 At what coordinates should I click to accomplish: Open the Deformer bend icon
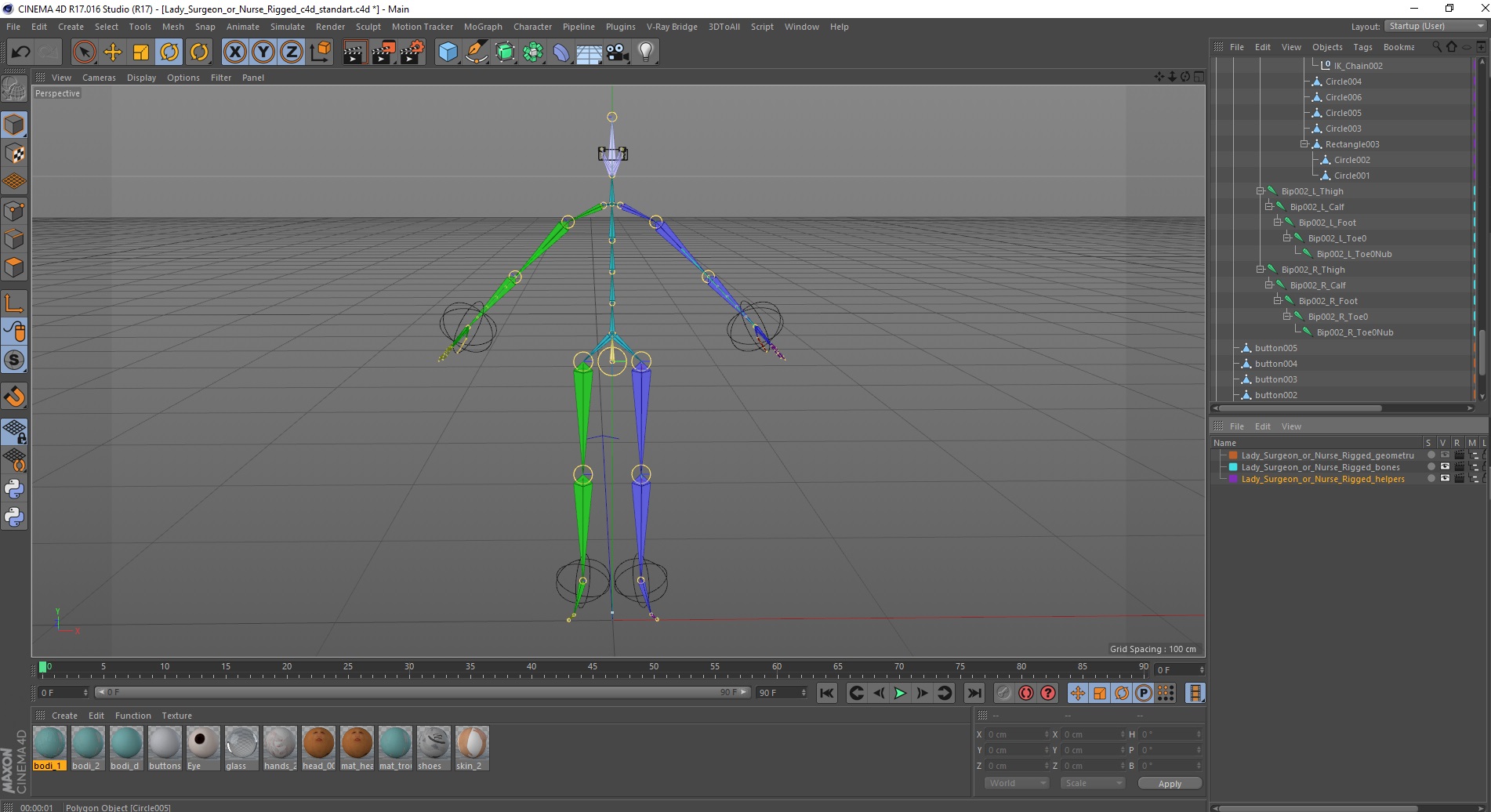[561, 53]
